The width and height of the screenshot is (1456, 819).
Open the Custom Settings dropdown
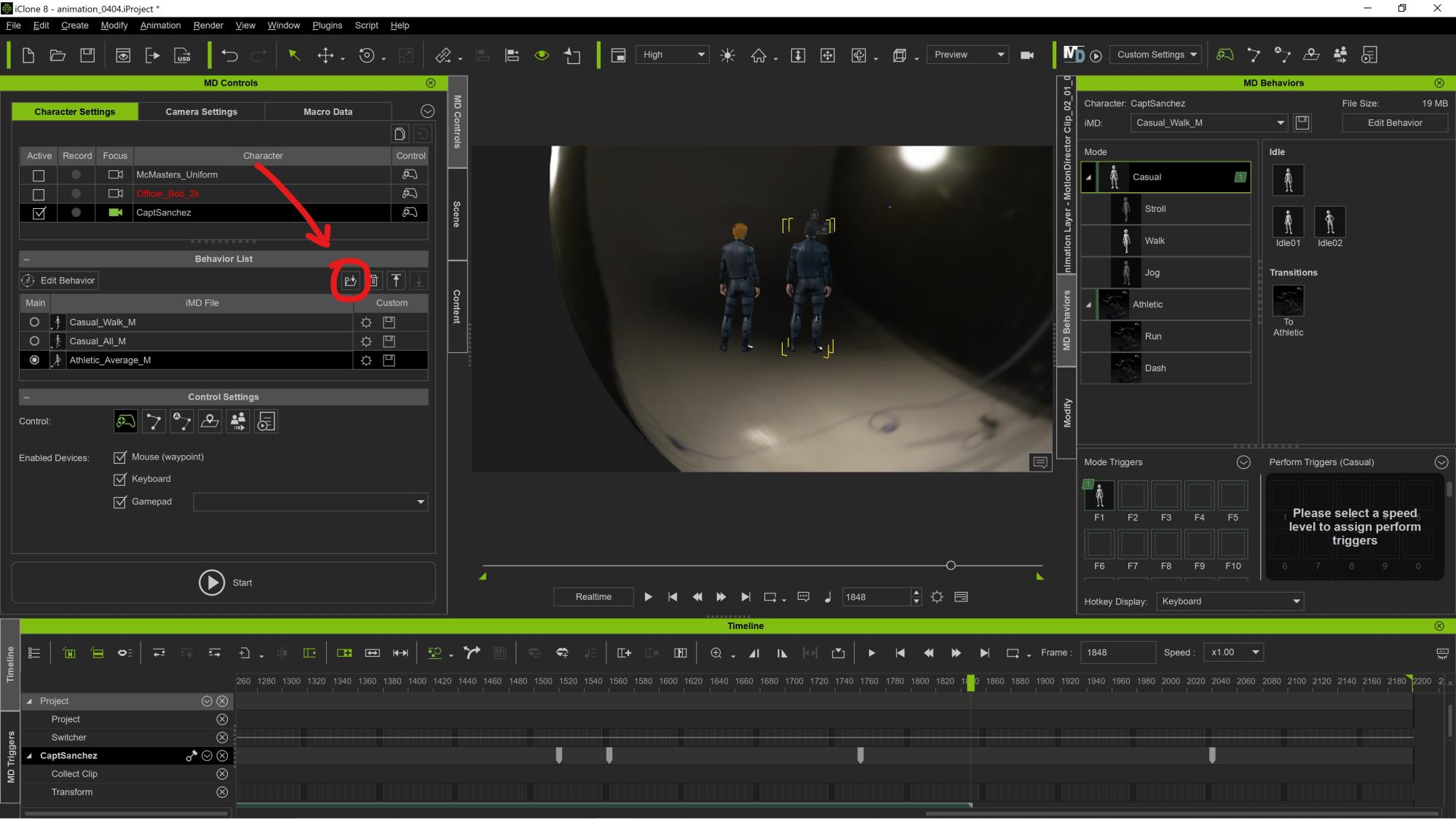click(x=1156, y=55)
